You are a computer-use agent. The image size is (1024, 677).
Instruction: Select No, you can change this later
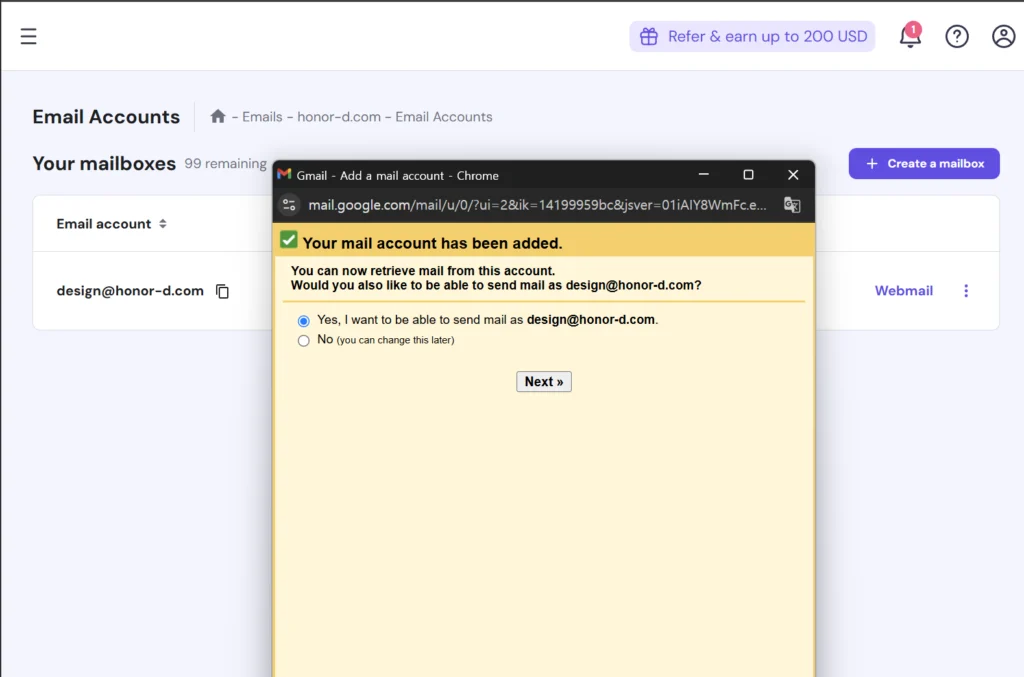[x=304, y=341]
